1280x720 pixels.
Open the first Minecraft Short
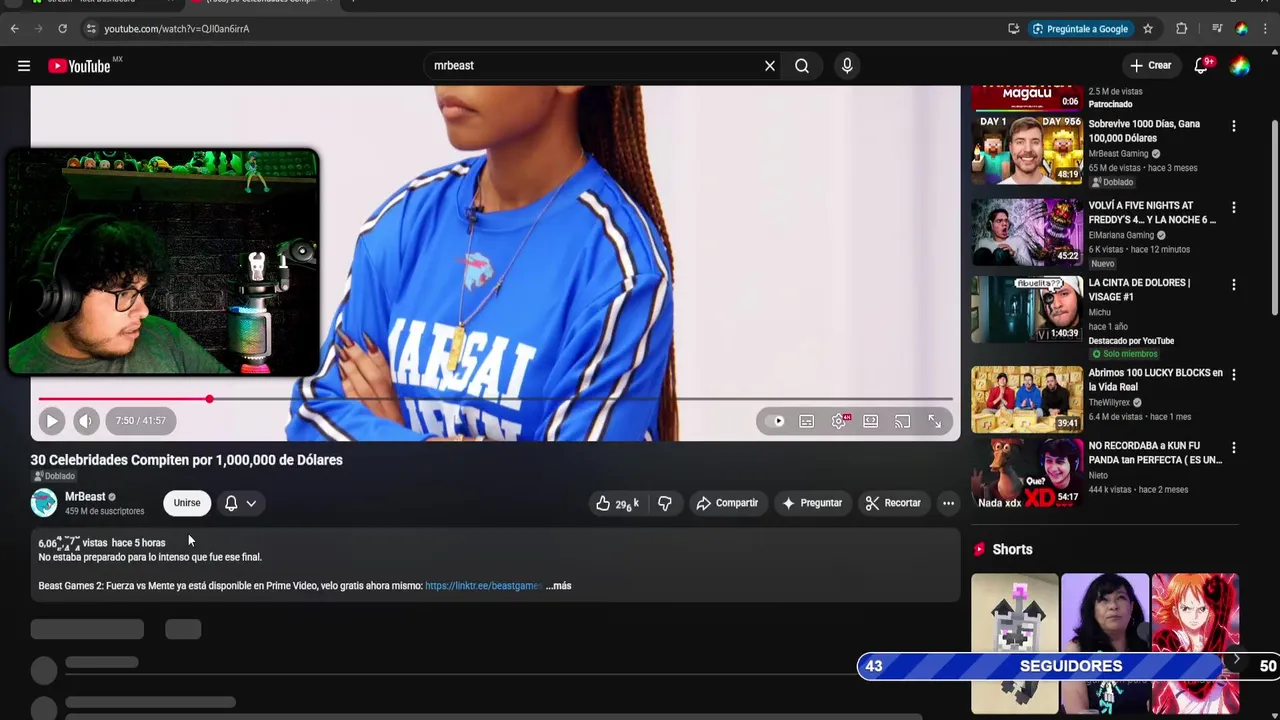(x=1014, y=643)
